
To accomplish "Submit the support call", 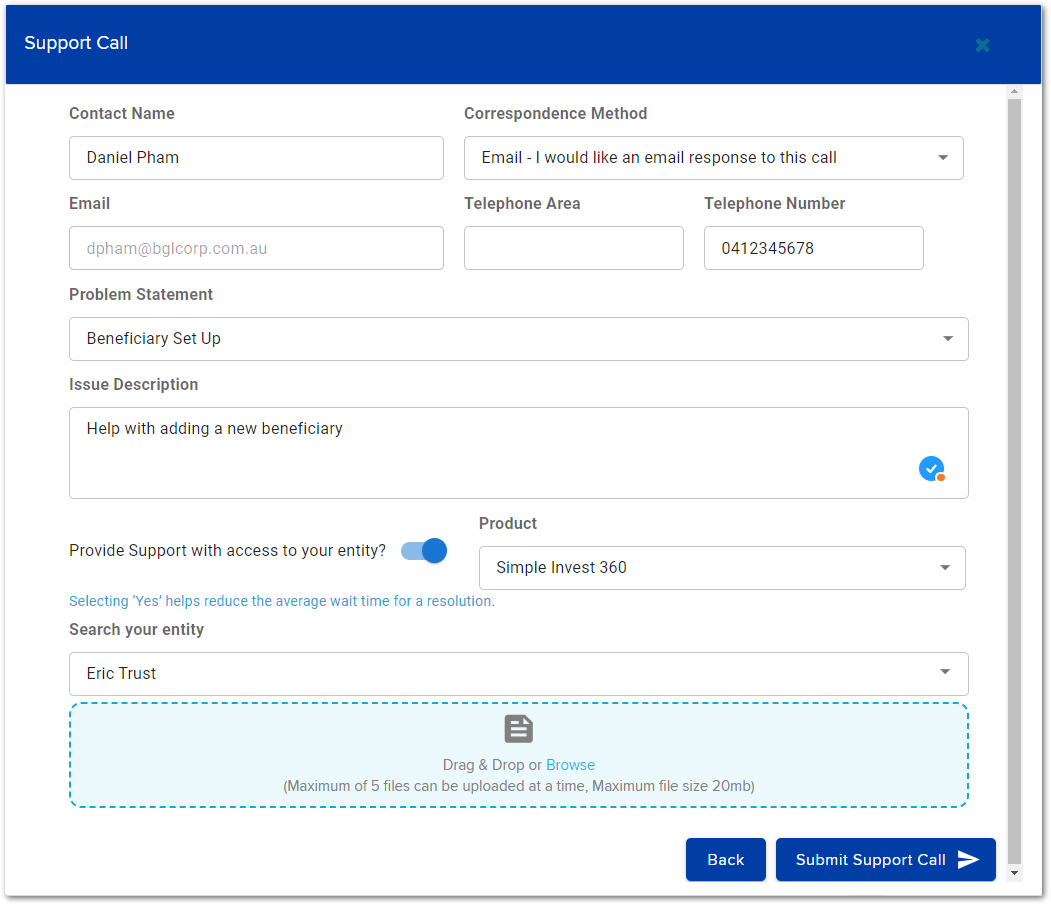I will pos(885,859).
